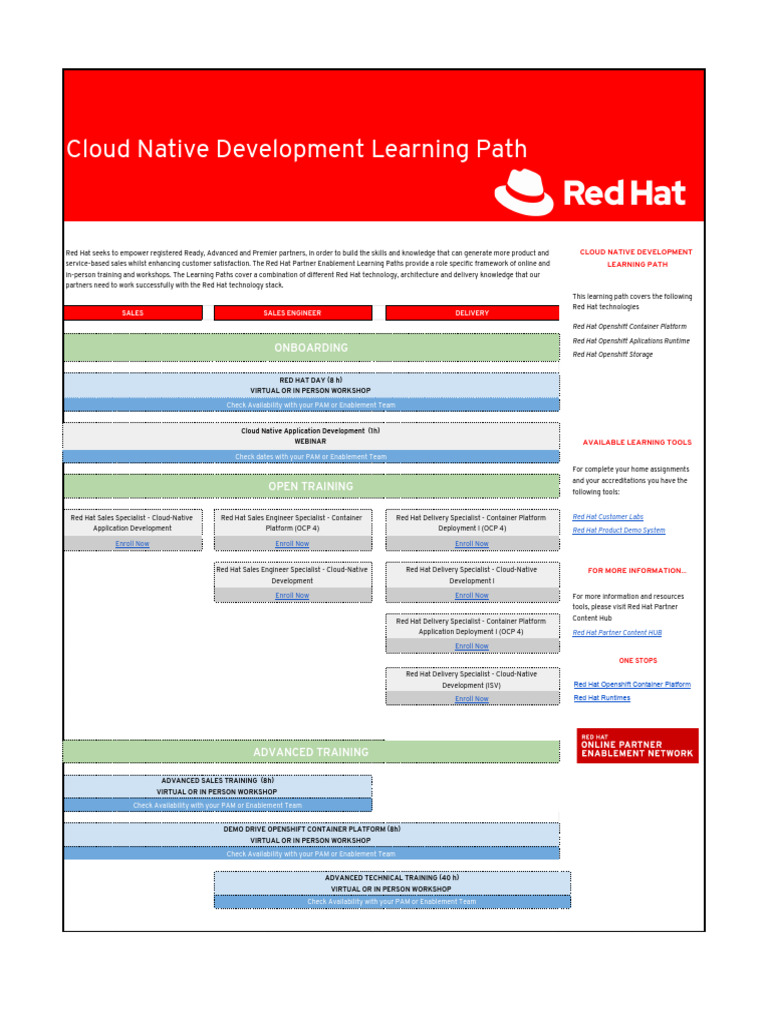Click Check Availability under Demo Drive Openshift
Image resolution: width=768 pixels, height=1024 pixels.
click(x=311, y=854)
